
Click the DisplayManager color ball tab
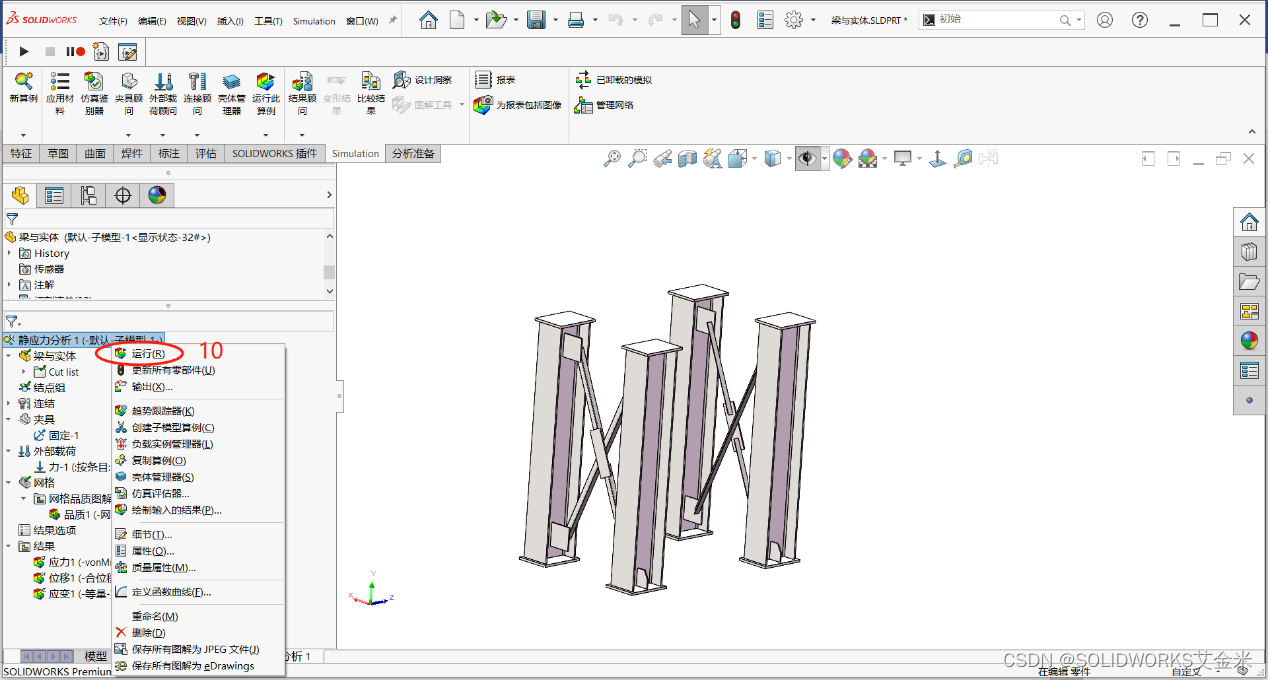tap(156, 195)
